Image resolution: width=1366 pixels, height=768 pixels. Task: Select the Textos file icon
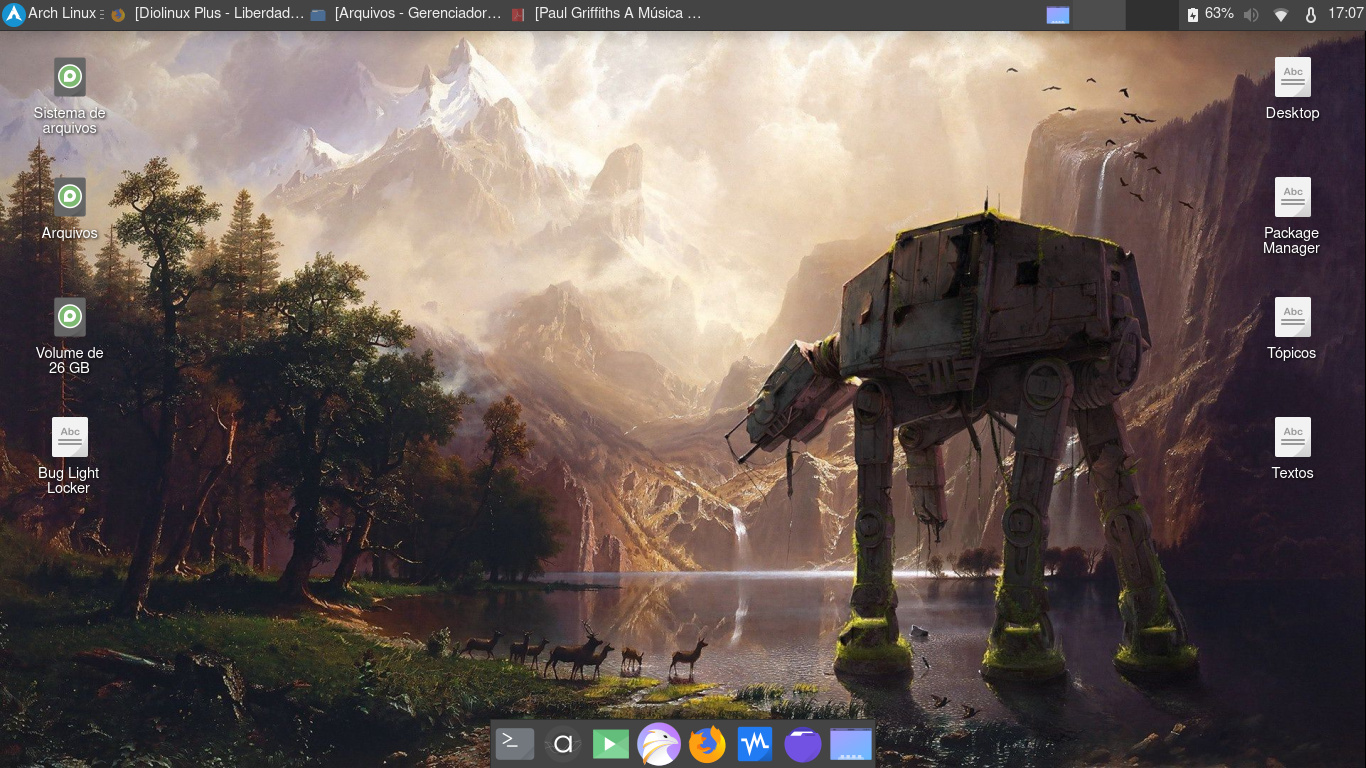(1292, 448)
